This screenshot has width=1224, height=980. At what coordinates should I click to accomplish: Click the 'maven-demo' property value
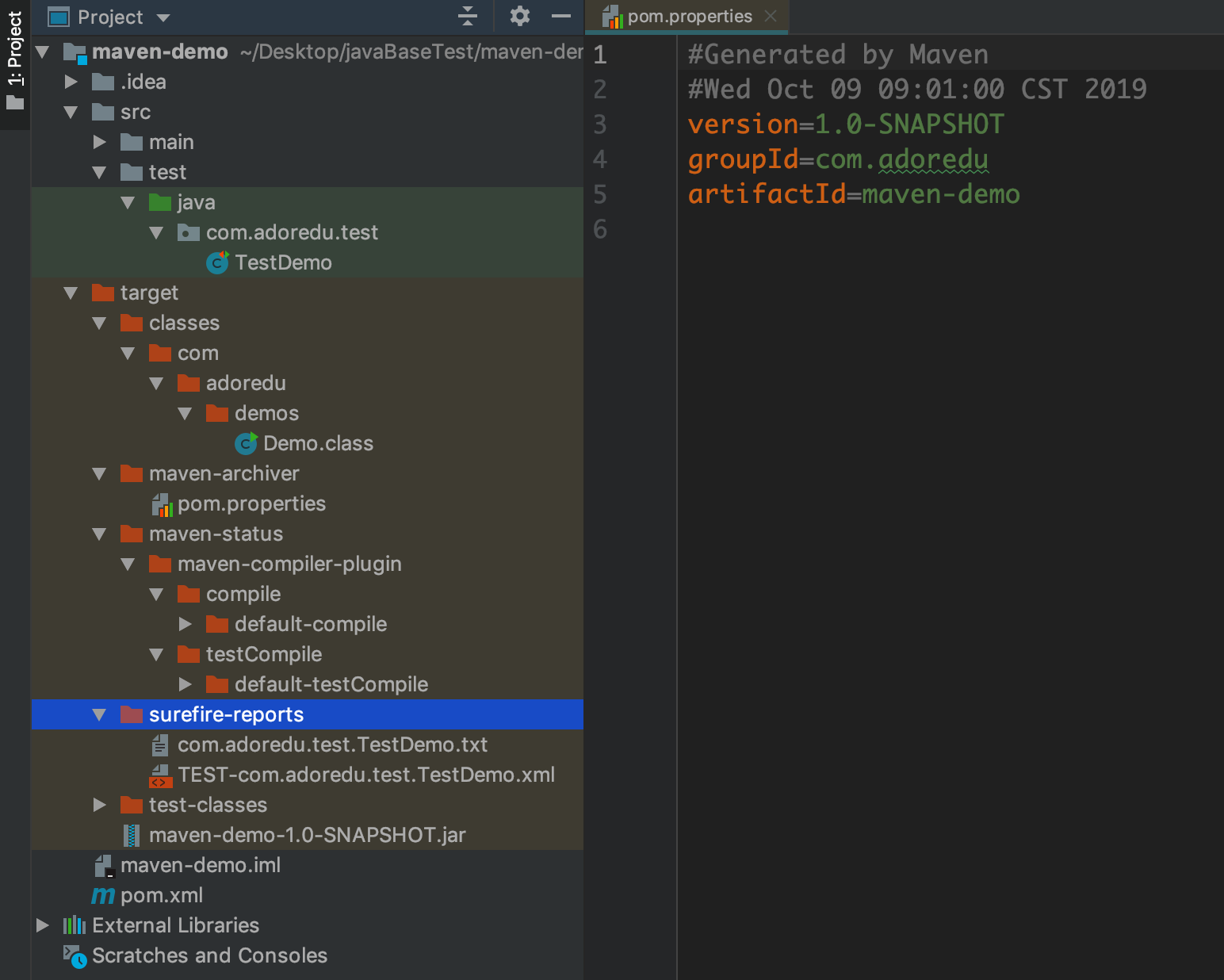click(x=941, y=194)
